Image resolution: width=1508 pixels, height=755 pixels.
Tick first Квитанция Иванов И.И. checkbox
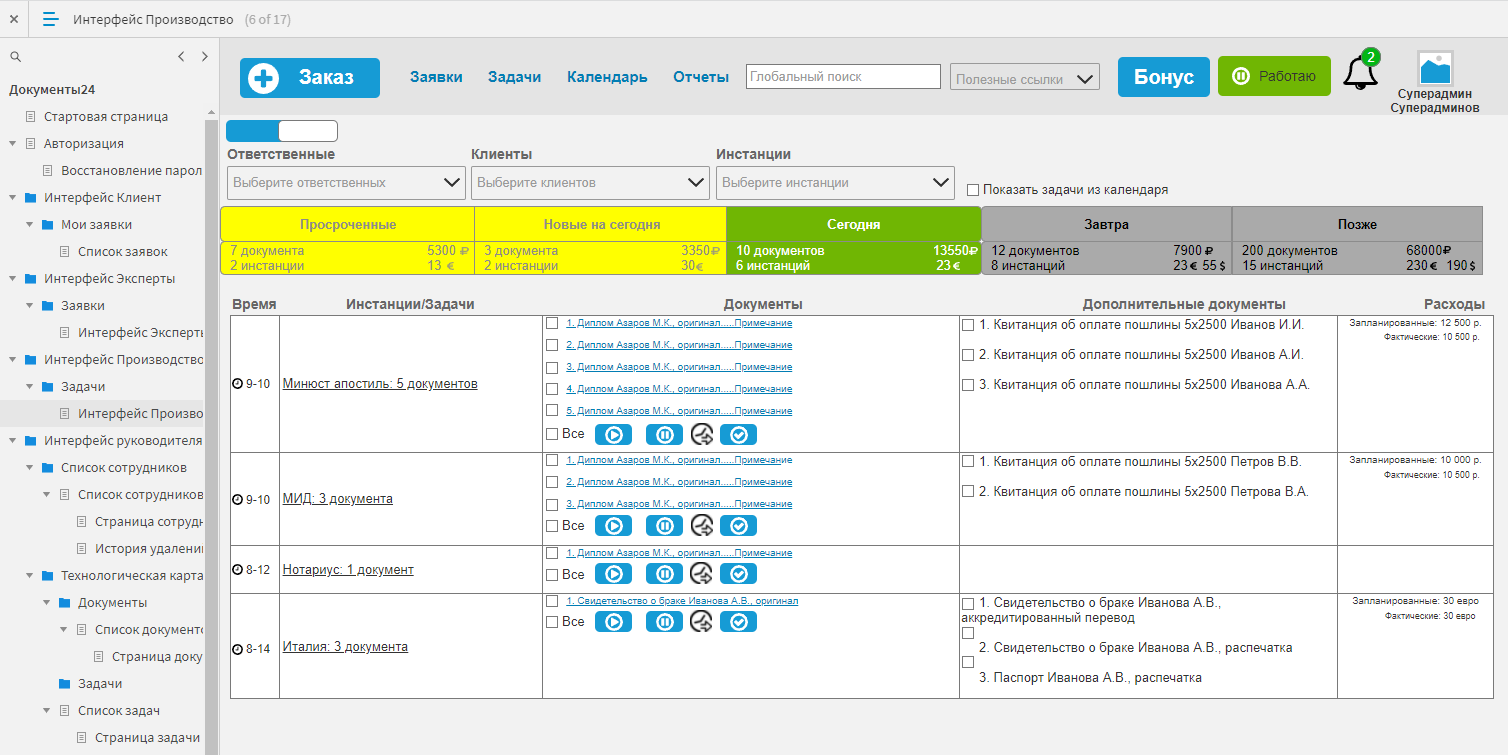[968, 325]
